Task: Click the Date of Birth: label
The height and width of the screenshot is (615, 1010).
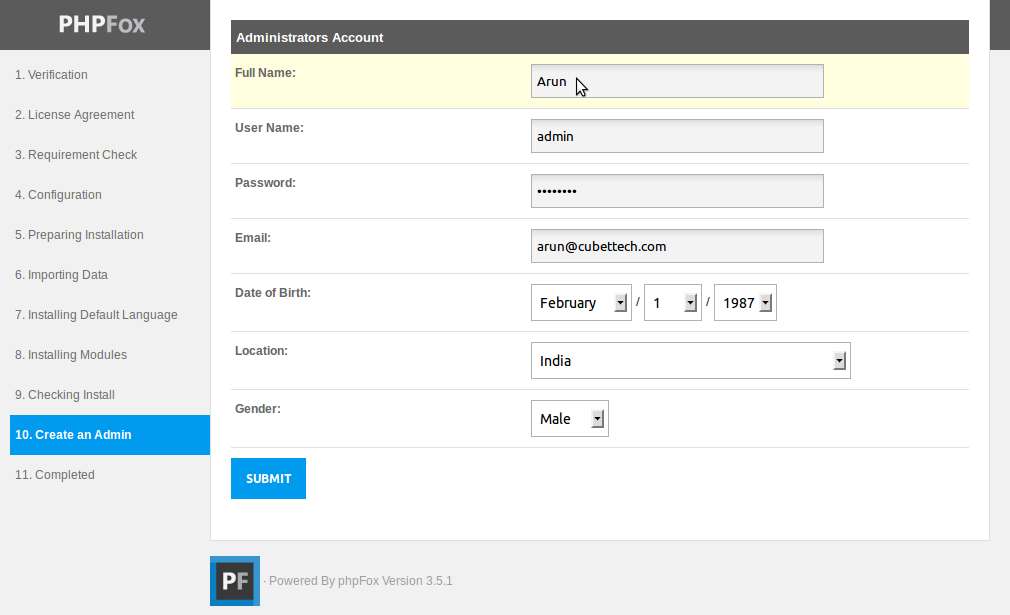Action: click(x=273, y=292)
